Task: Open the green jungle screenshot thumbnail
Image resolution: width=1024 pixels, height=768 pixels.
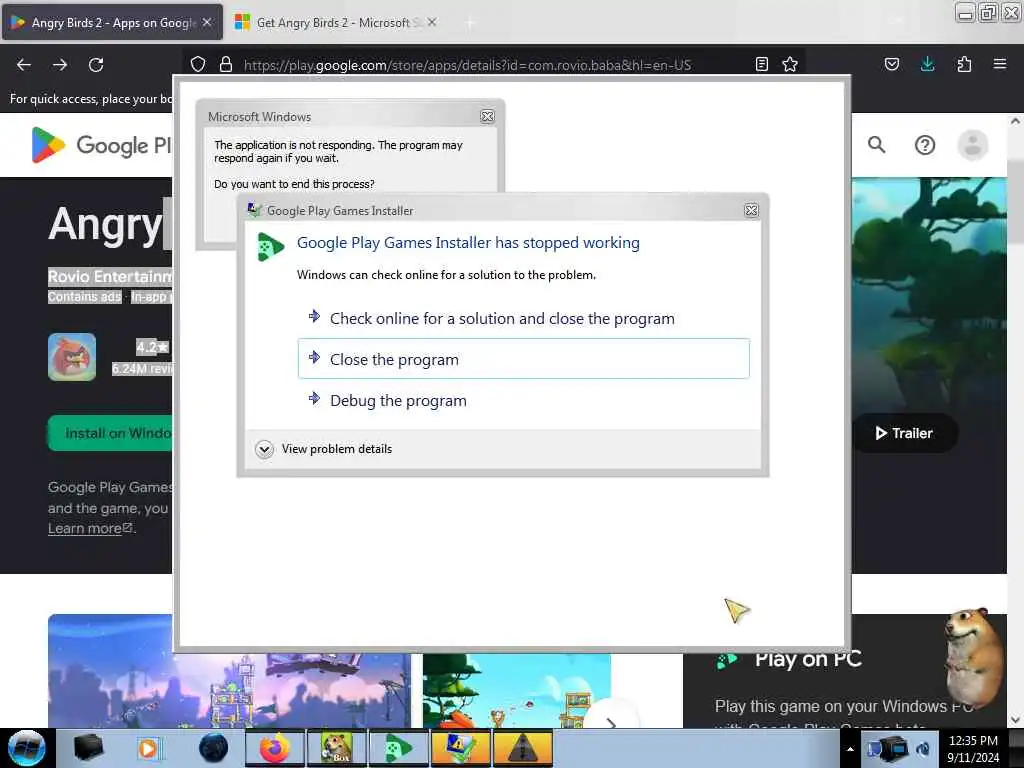Action: (x=517, y=690)
